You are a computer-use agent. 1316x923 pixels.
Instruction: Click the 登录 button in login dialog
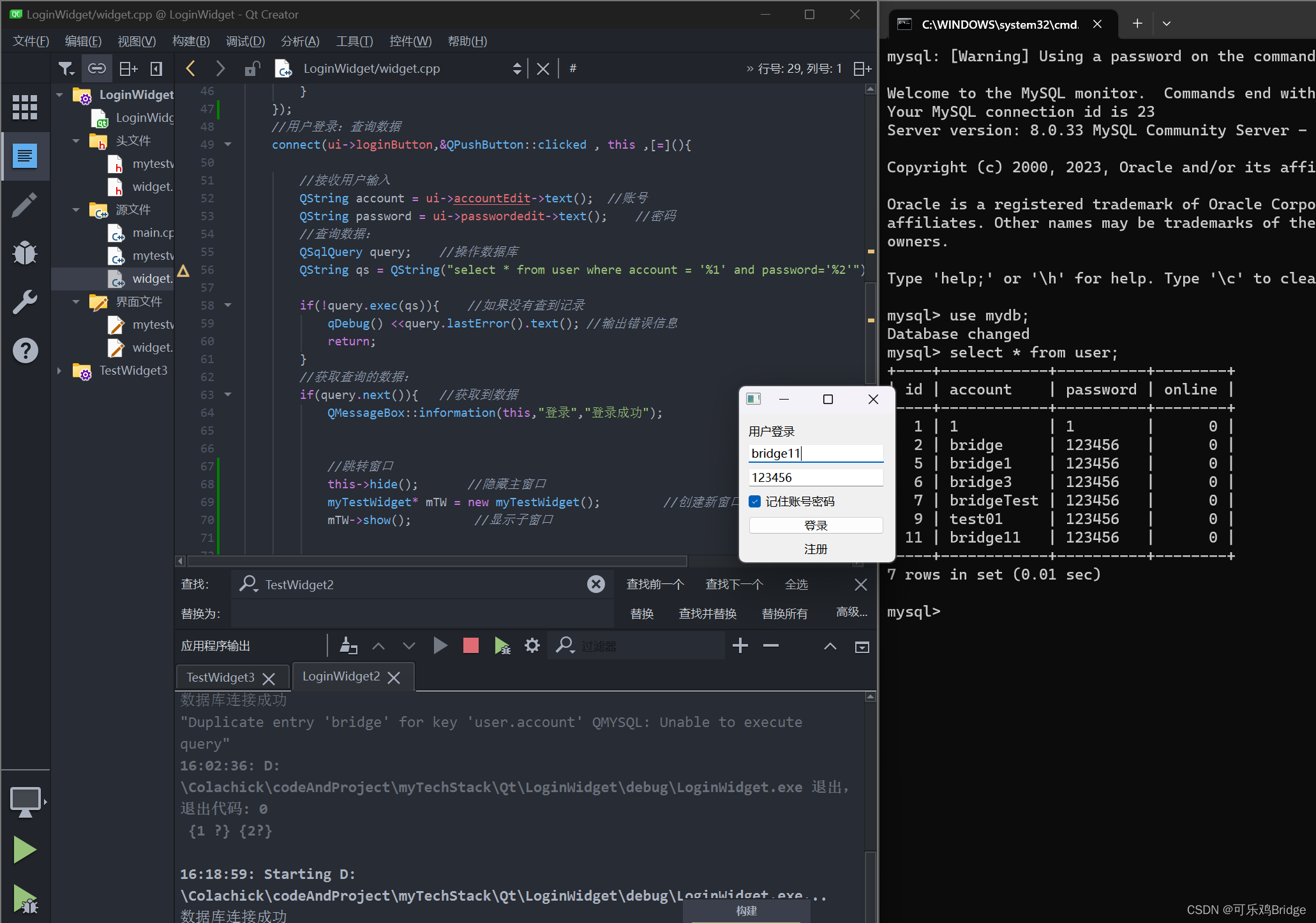pos(815,525)
